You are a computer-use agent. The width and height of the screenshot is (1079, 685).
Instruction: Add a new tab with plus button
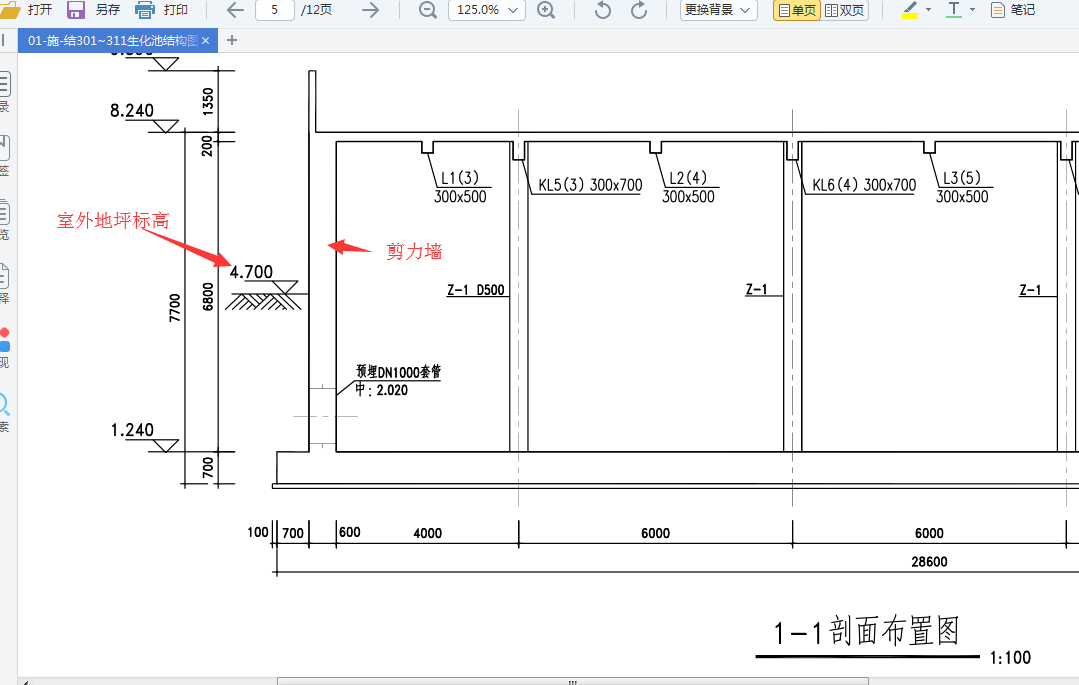point(232,41)
